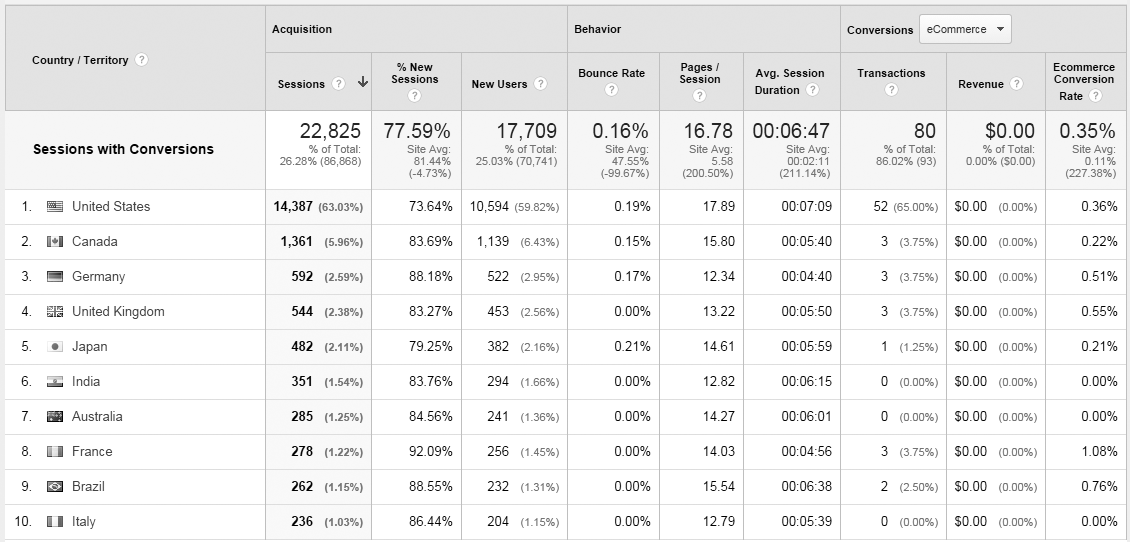Click the Brazil flag icon
This screenshot has width=1130, height=542.
pyautogui.click(x=55, y=487)
